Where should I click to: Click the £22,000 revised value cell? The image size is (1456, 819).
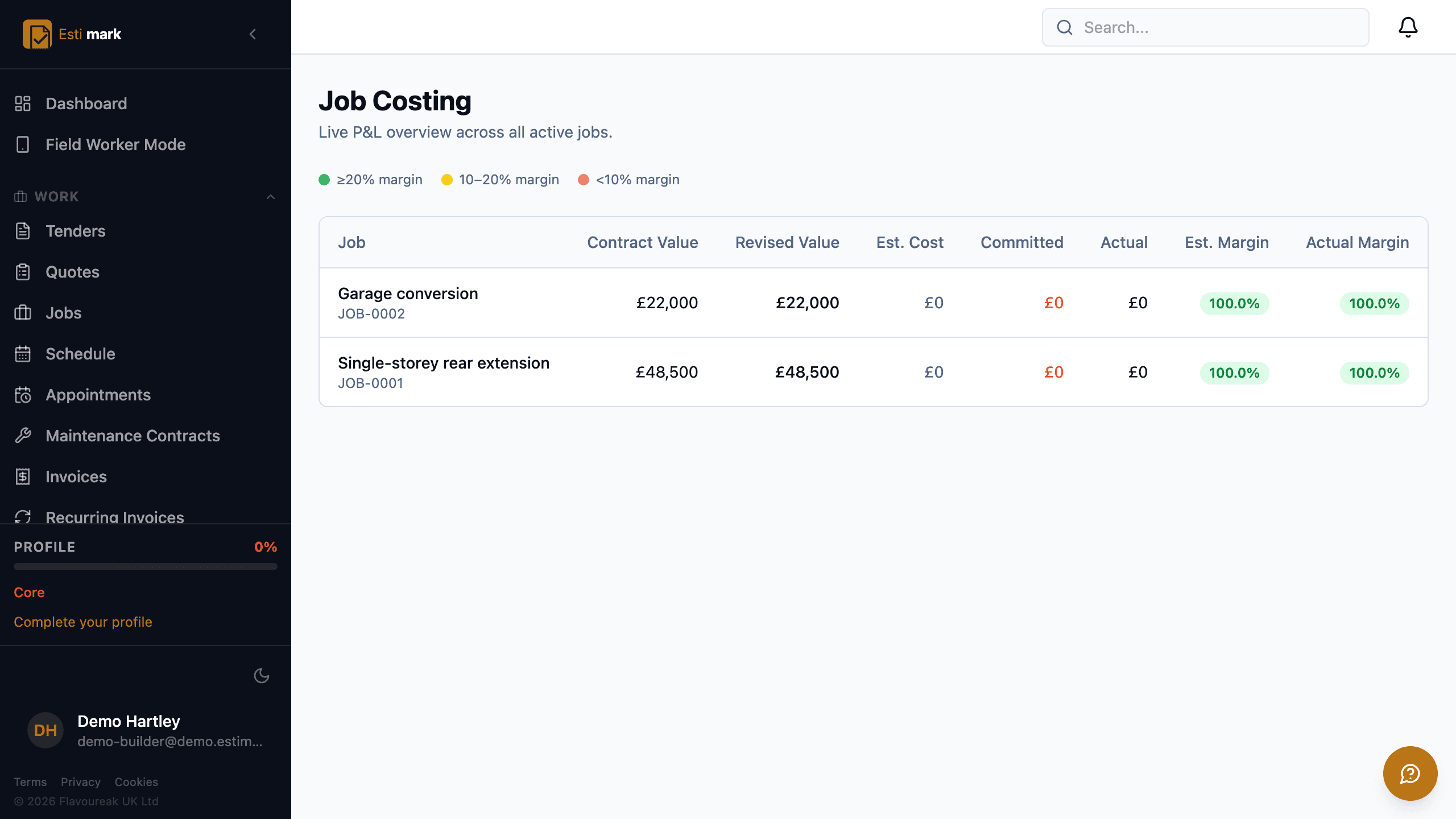click(808, 303)
